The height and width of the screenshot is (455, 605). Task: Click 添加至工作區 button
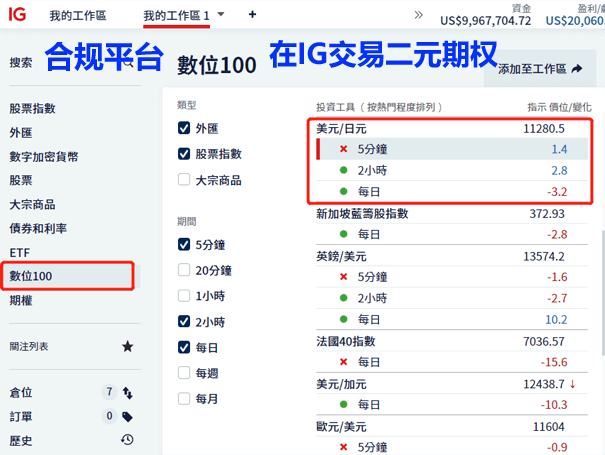(x=540, y=69)
